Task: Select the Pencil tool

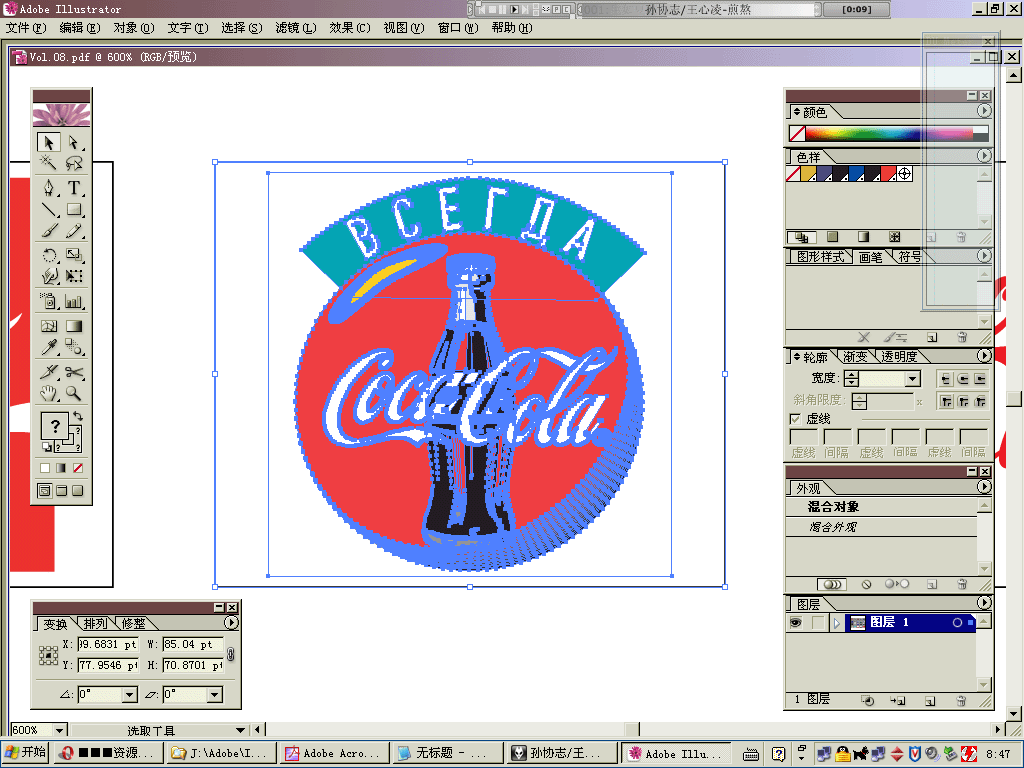Action: click(x=74, y=231)
